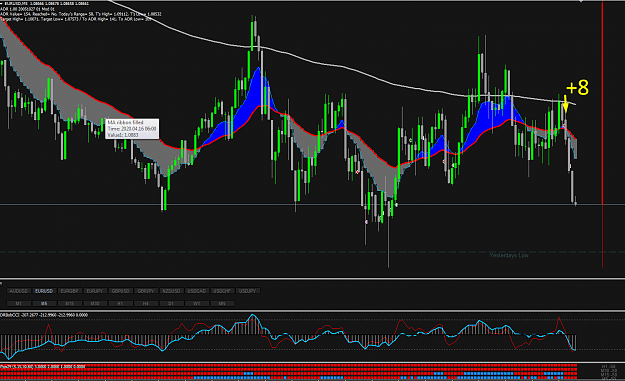Set timeframe to H4
The image size is (625, 381).
click(145, 304)
